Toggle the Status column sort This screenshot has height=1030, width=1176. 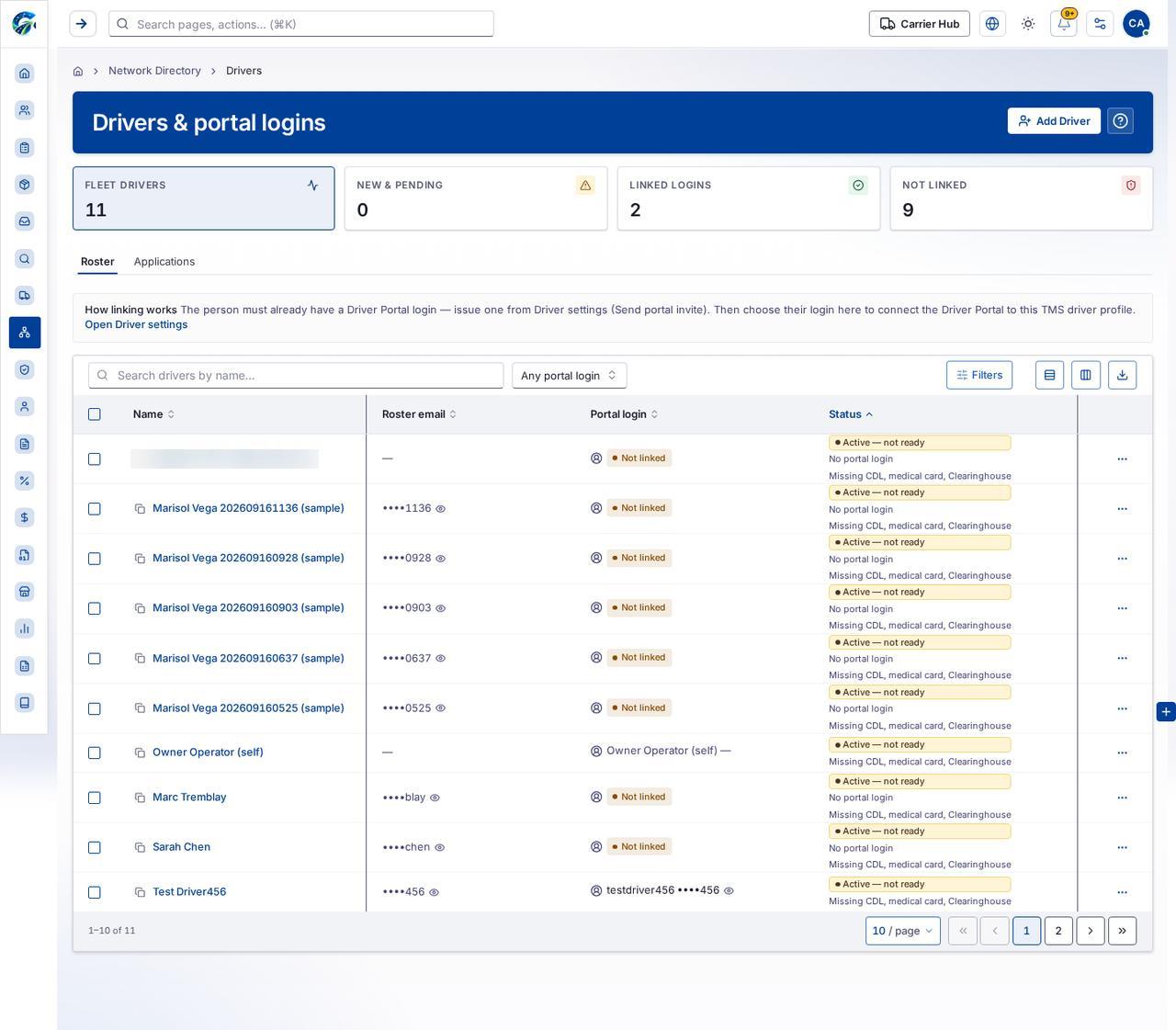click(x=851, y=414)
